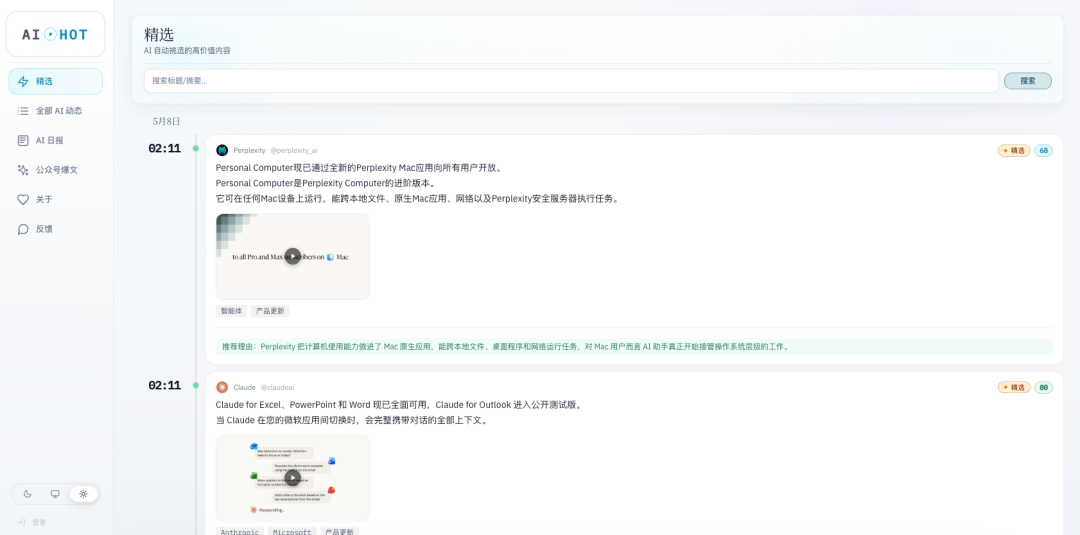Click text 'Claude for Excel、PowerPoint 和 Word 现已全面可用'
1080x535 pixels.
[x=322, y=405]
